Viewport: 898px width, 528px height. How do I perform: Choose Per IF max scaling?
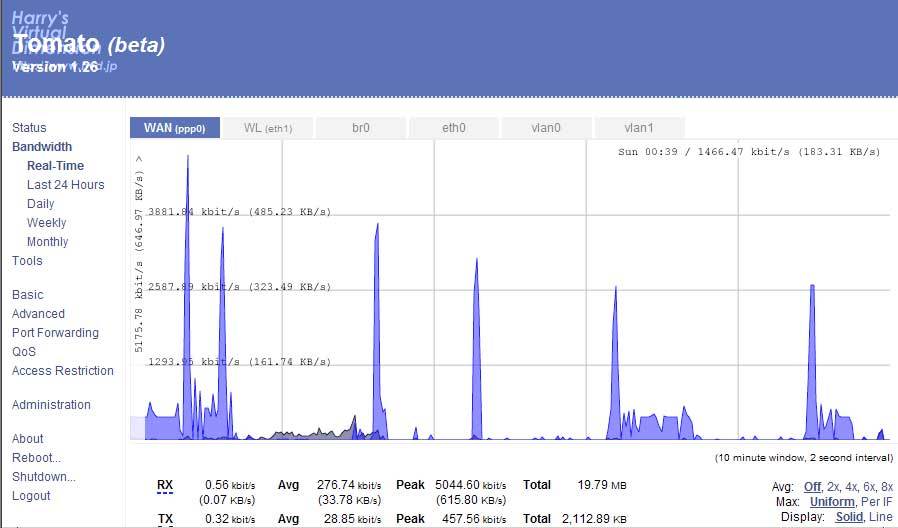coord(876,502)
